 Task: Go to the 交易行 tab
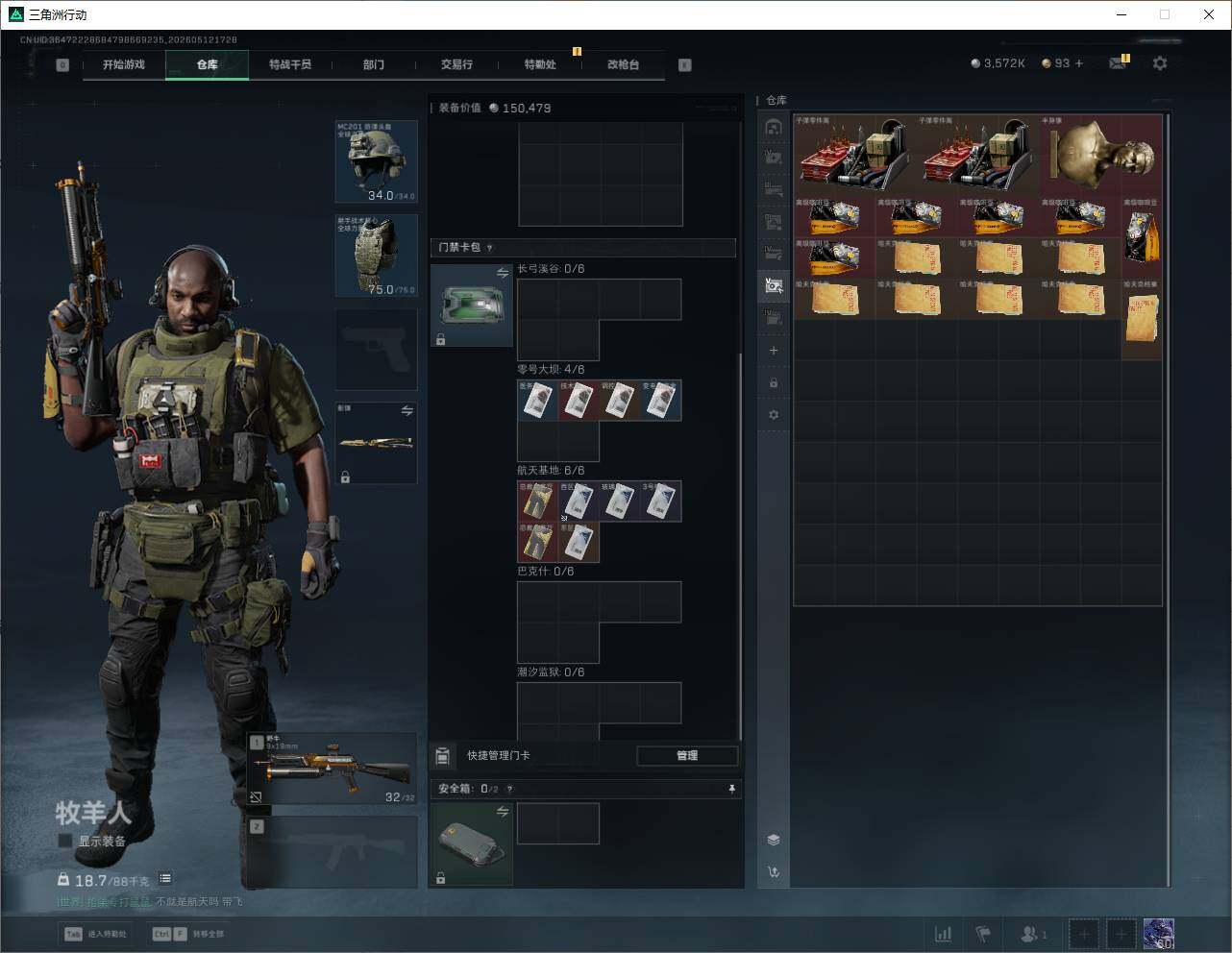click(456, 64)
